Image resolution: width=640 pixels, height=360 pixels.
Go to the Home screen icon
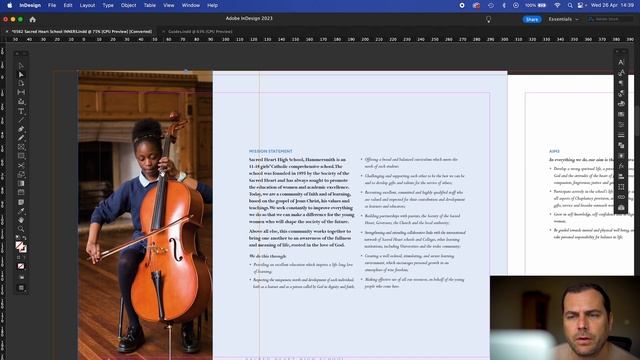[x=33, y=19]
